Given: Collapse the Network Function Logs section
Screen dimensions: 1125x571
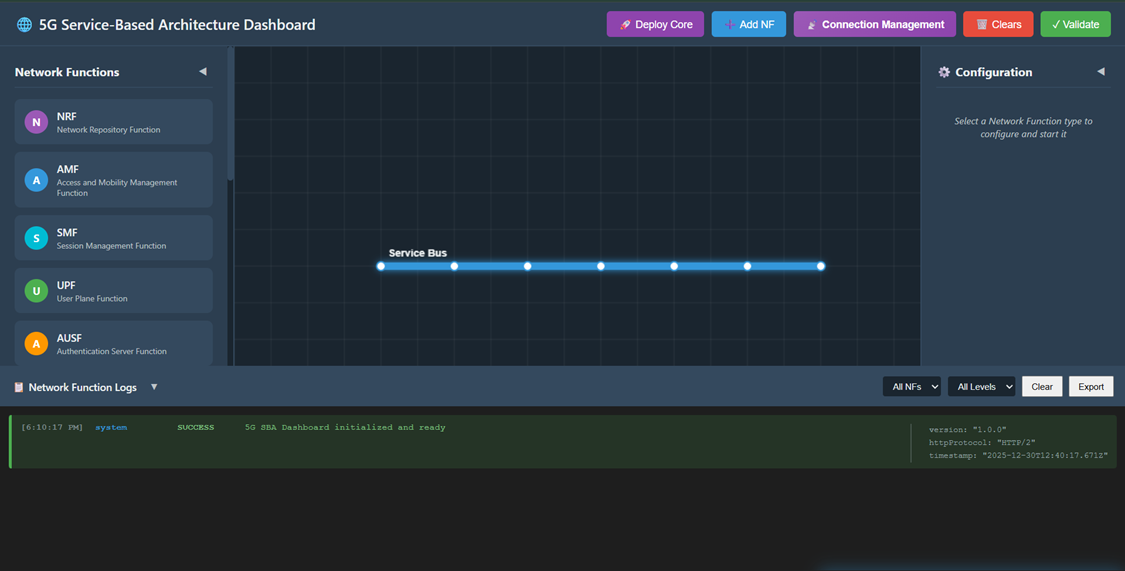Looking at the screenshot, I should (154, 387).
